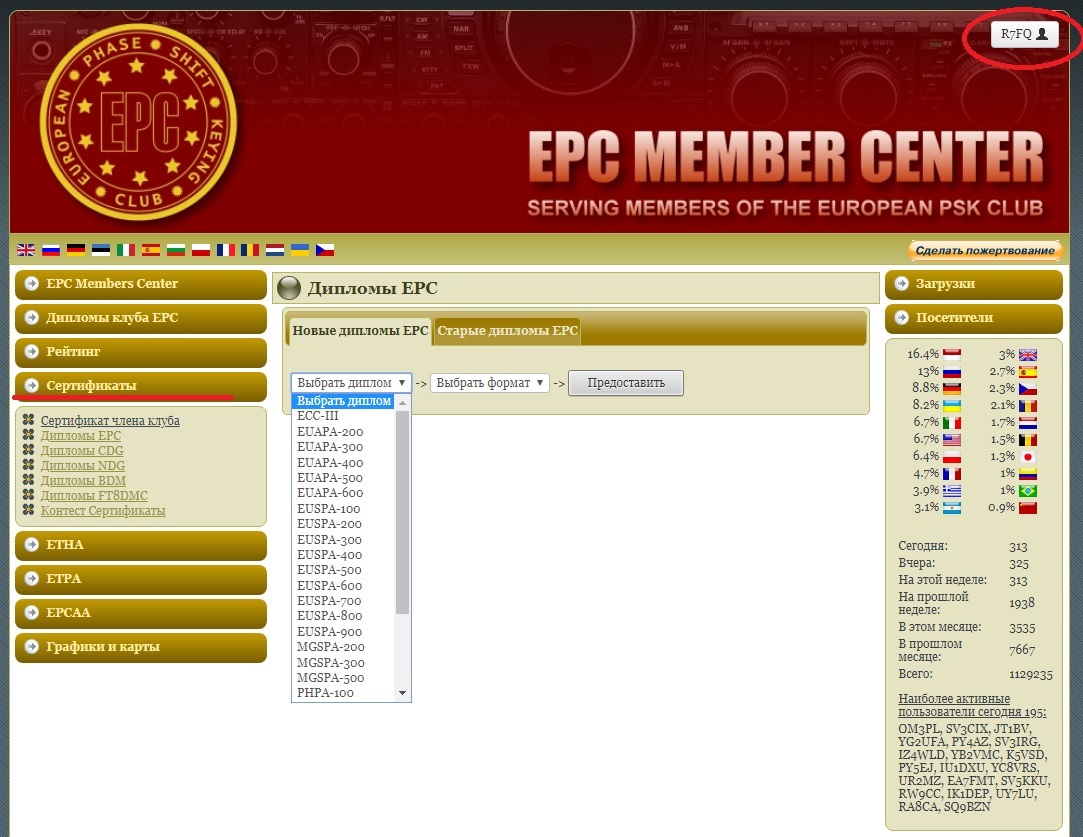Open the Дипломы FT8DMC link
The height and width of the screenshot is (837, 1083).
point(94,496)
